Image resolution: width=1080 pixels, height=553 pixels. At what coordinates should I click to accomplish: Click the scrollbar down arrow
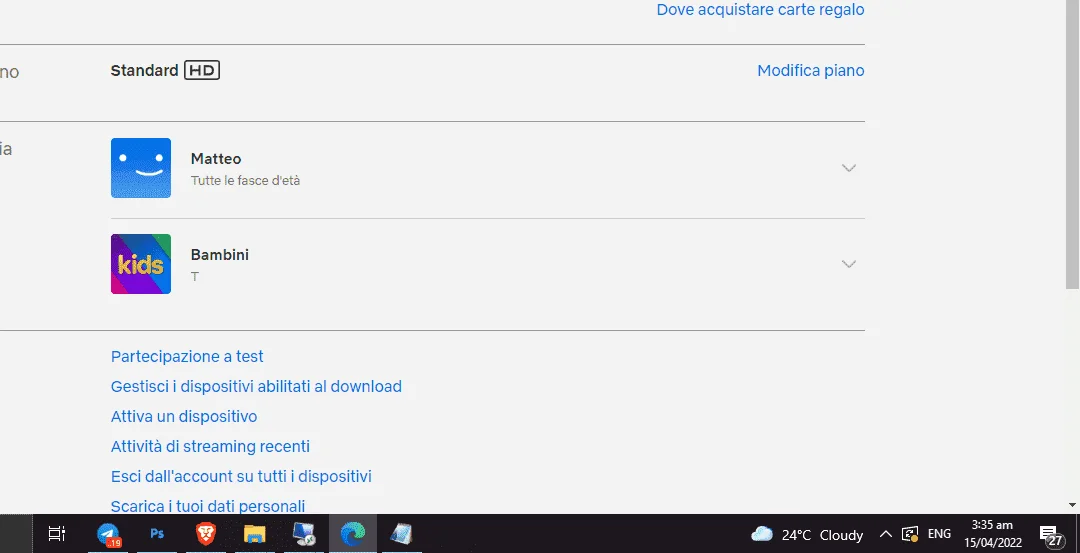pyautogui.click(x=1072, y=505)
